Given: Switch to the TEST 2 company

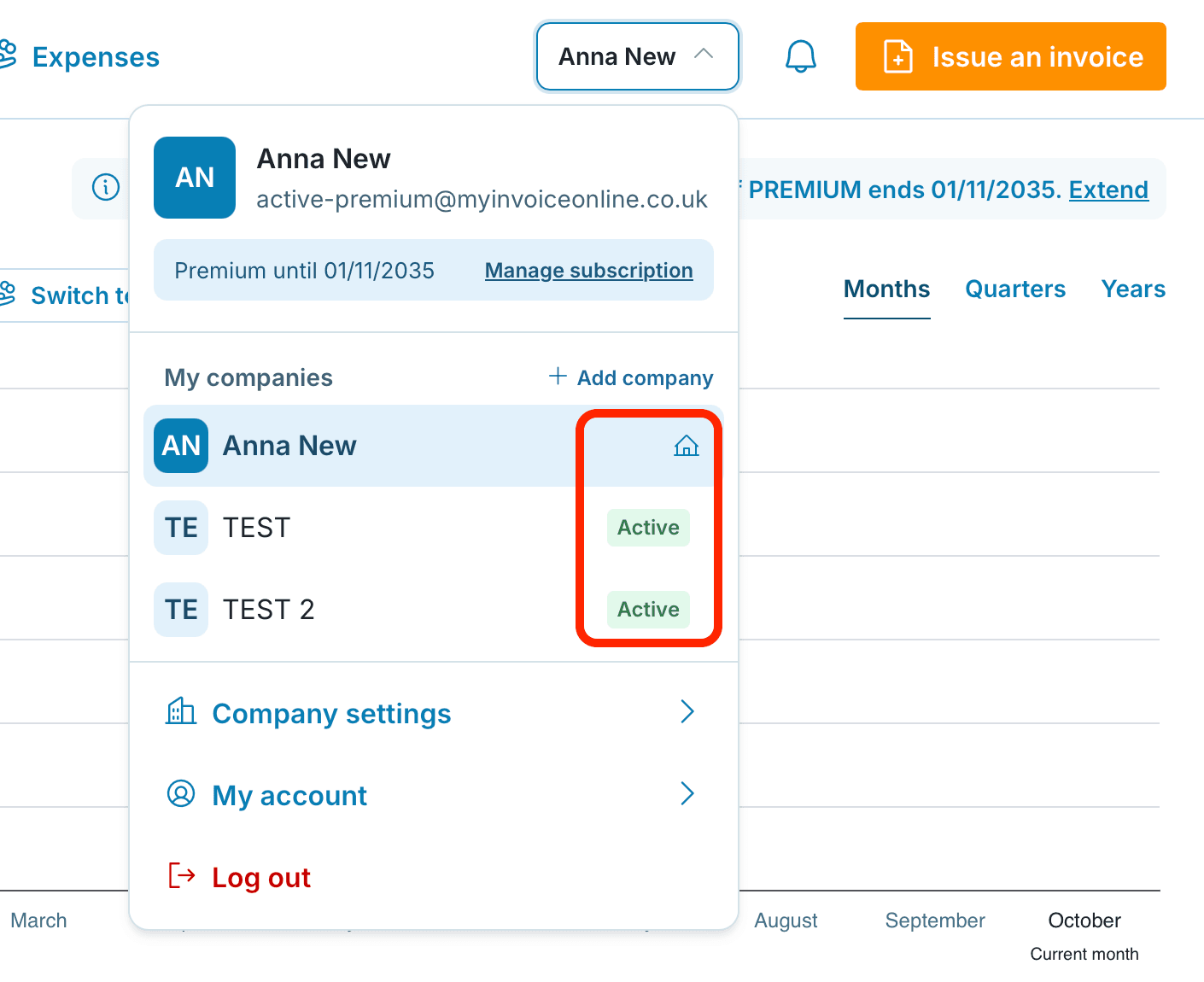Looking at the screenshot, I should [x=434, y=610].
